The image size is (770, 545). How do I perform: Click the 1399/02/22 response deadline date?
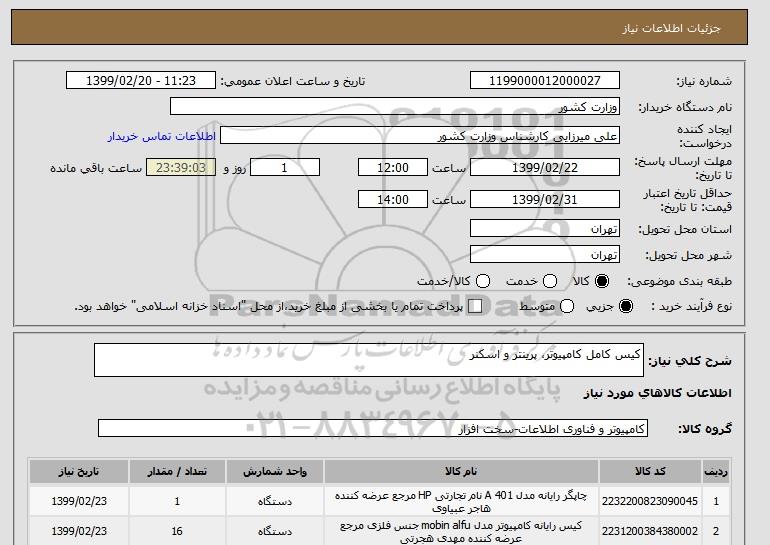click(x=545, y=167)
